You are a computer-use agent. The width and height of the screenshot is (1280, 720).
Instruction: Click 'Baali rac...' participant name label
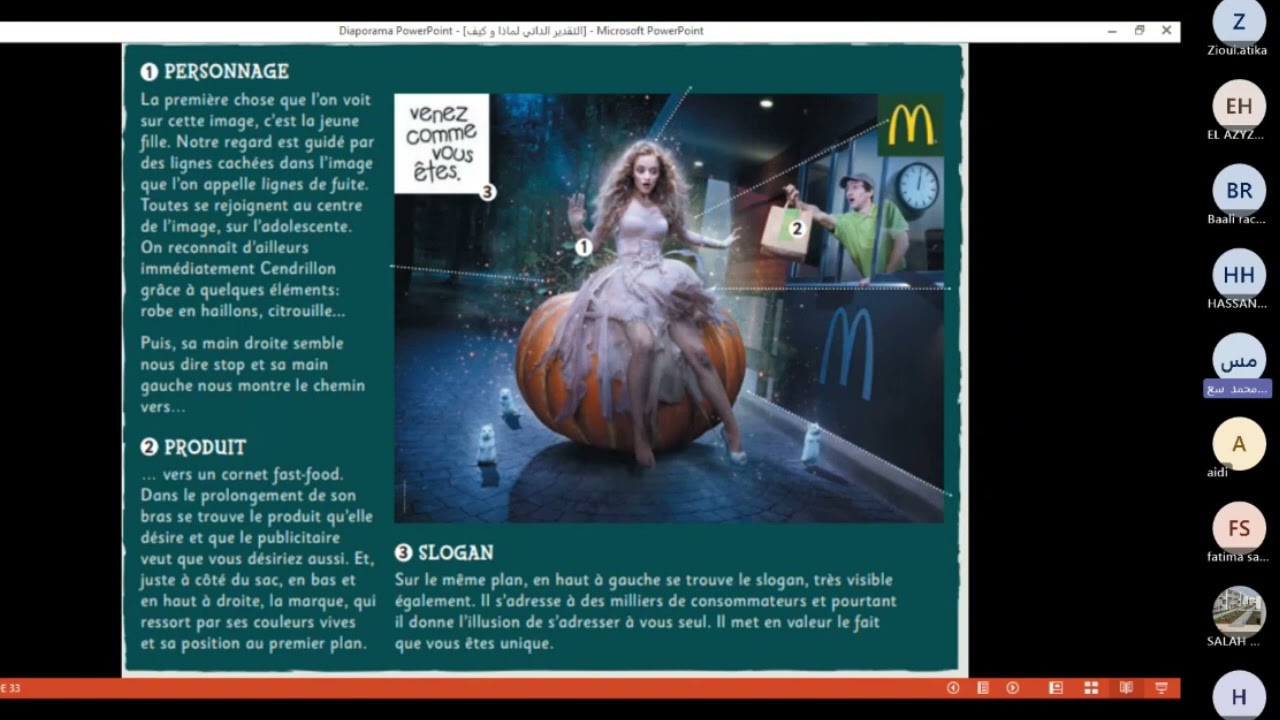[x=1237, y=219]
